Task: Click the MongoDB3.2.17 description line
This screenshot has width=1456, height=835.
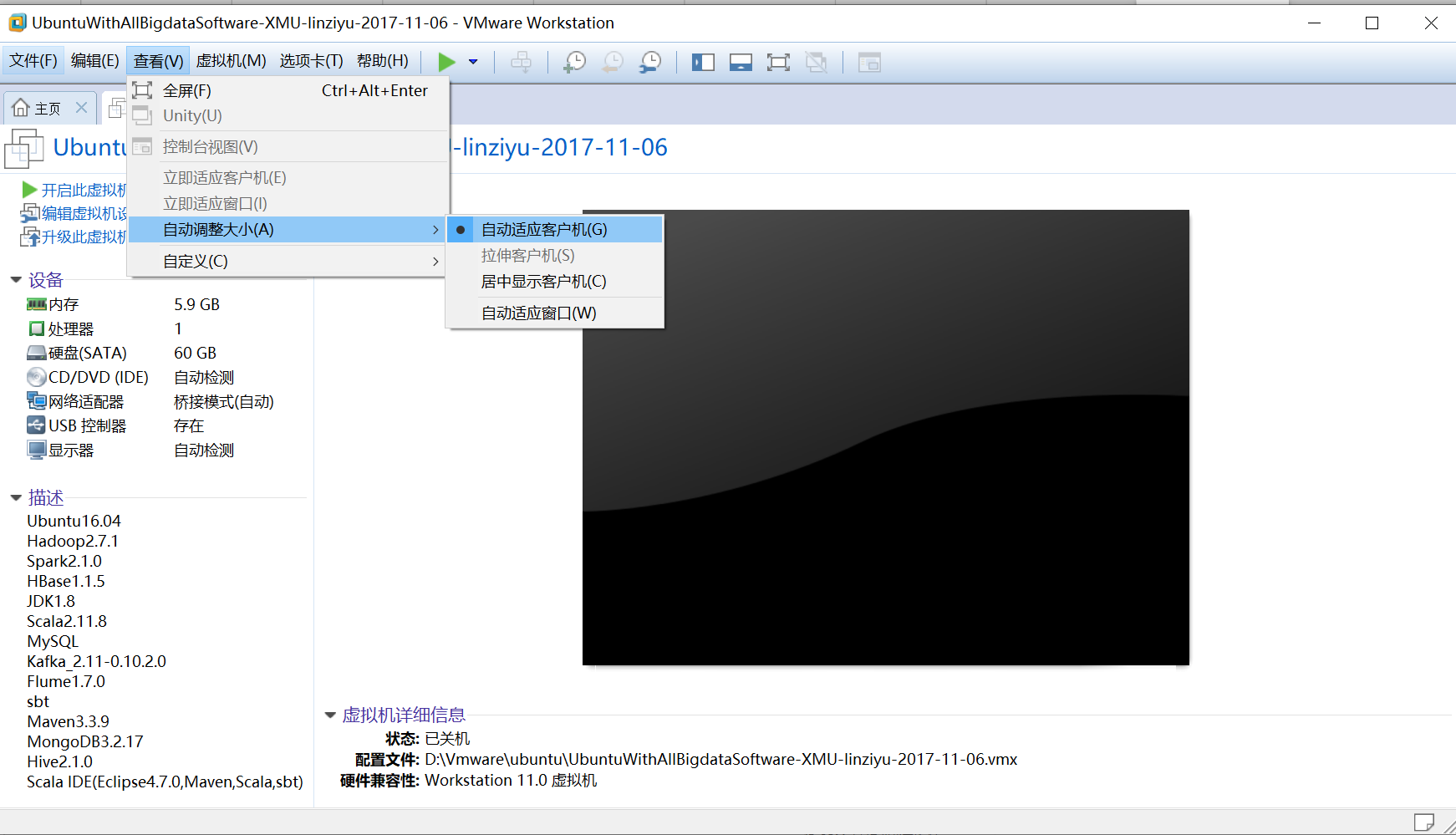Action: coord(85,741)
